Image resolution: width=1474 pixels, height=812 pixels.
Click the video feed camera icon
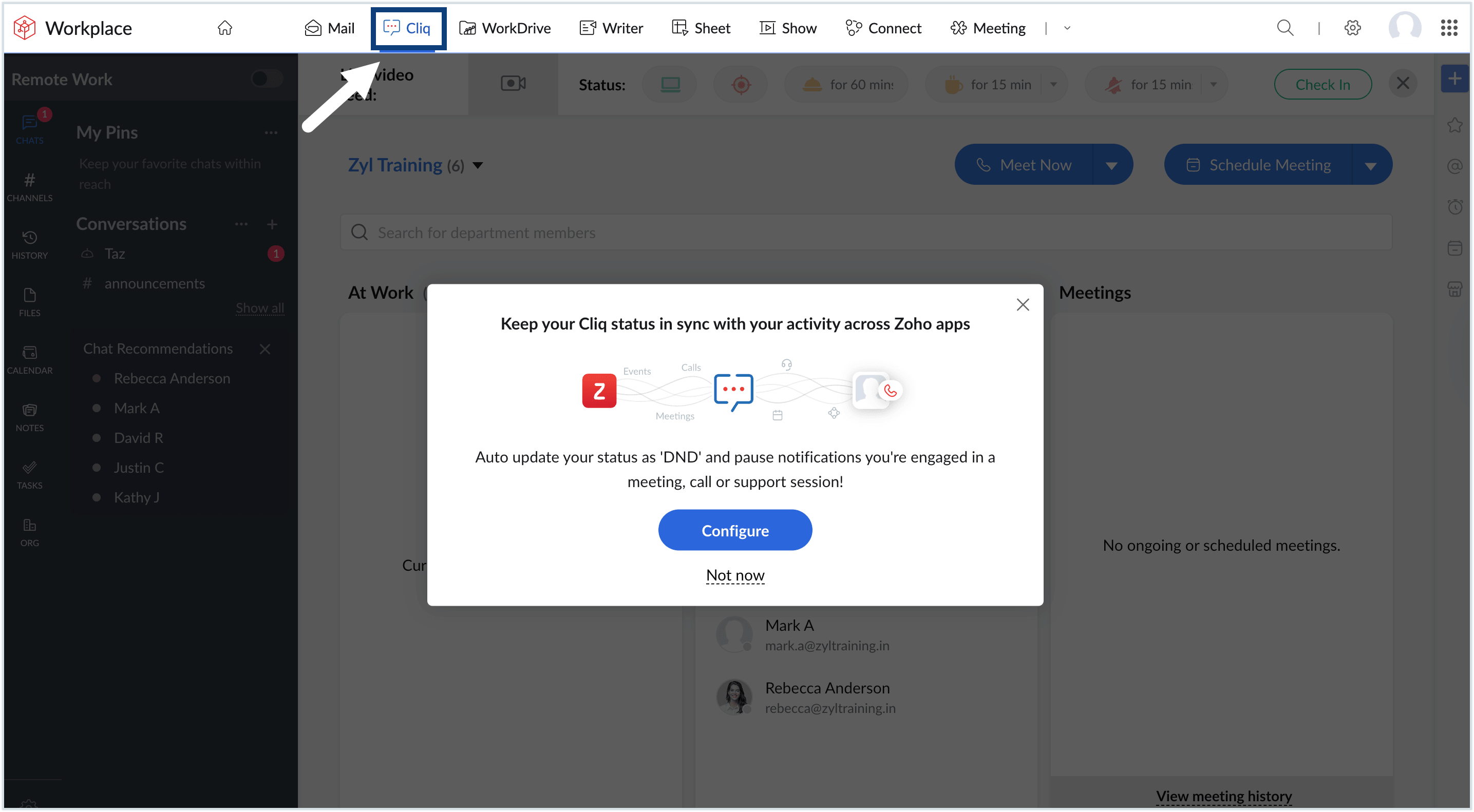[513, 84]
